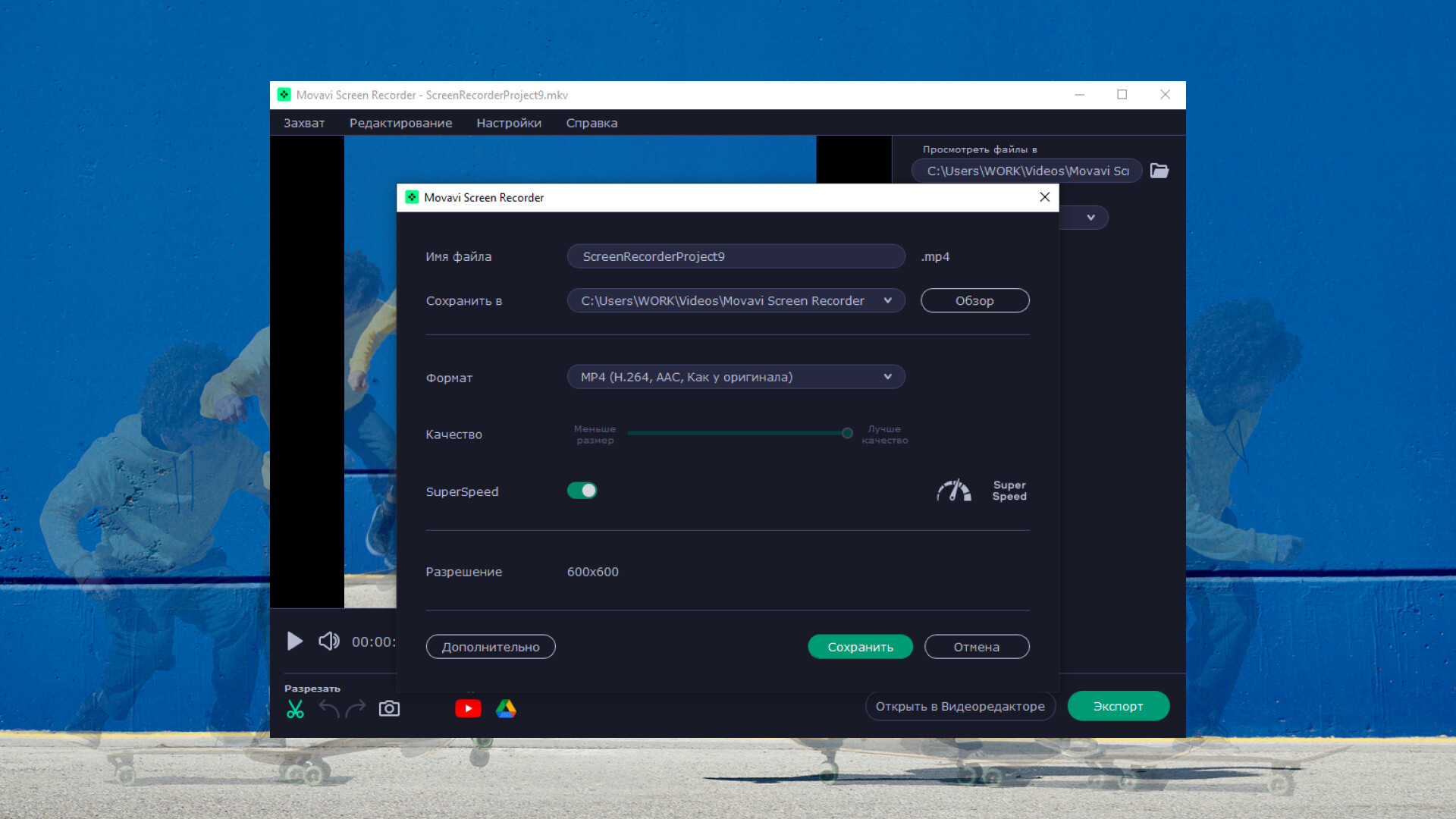This screenshot has width=1456, height=819.
Task: Disable the SuperSpeed toggle
Action: tap(582, 491)
